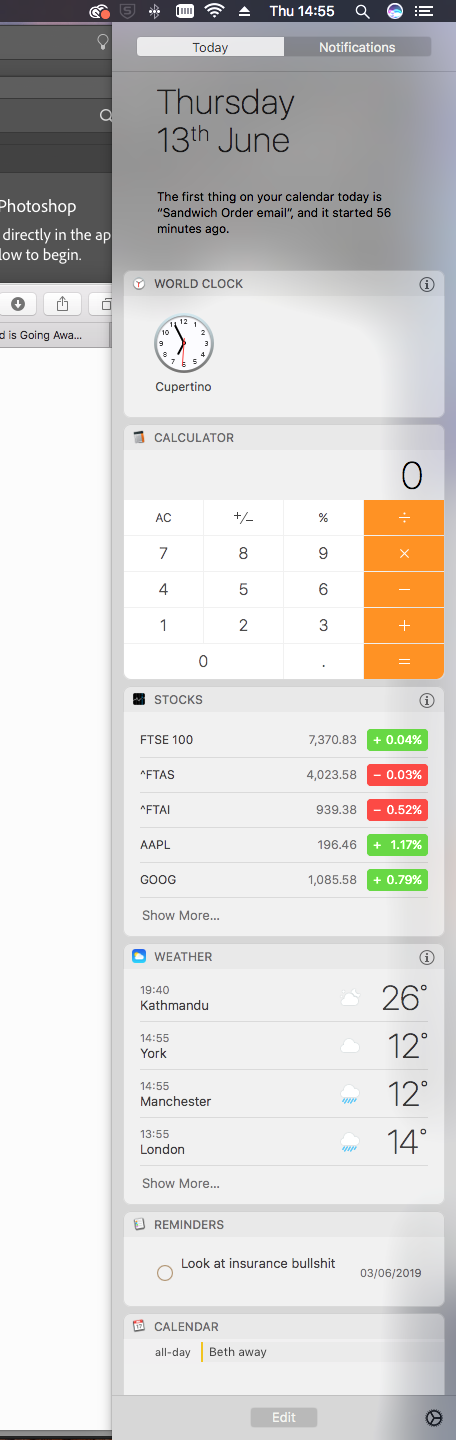
Task: Open Stocks widget info button
Action: (x=427, y=700)
